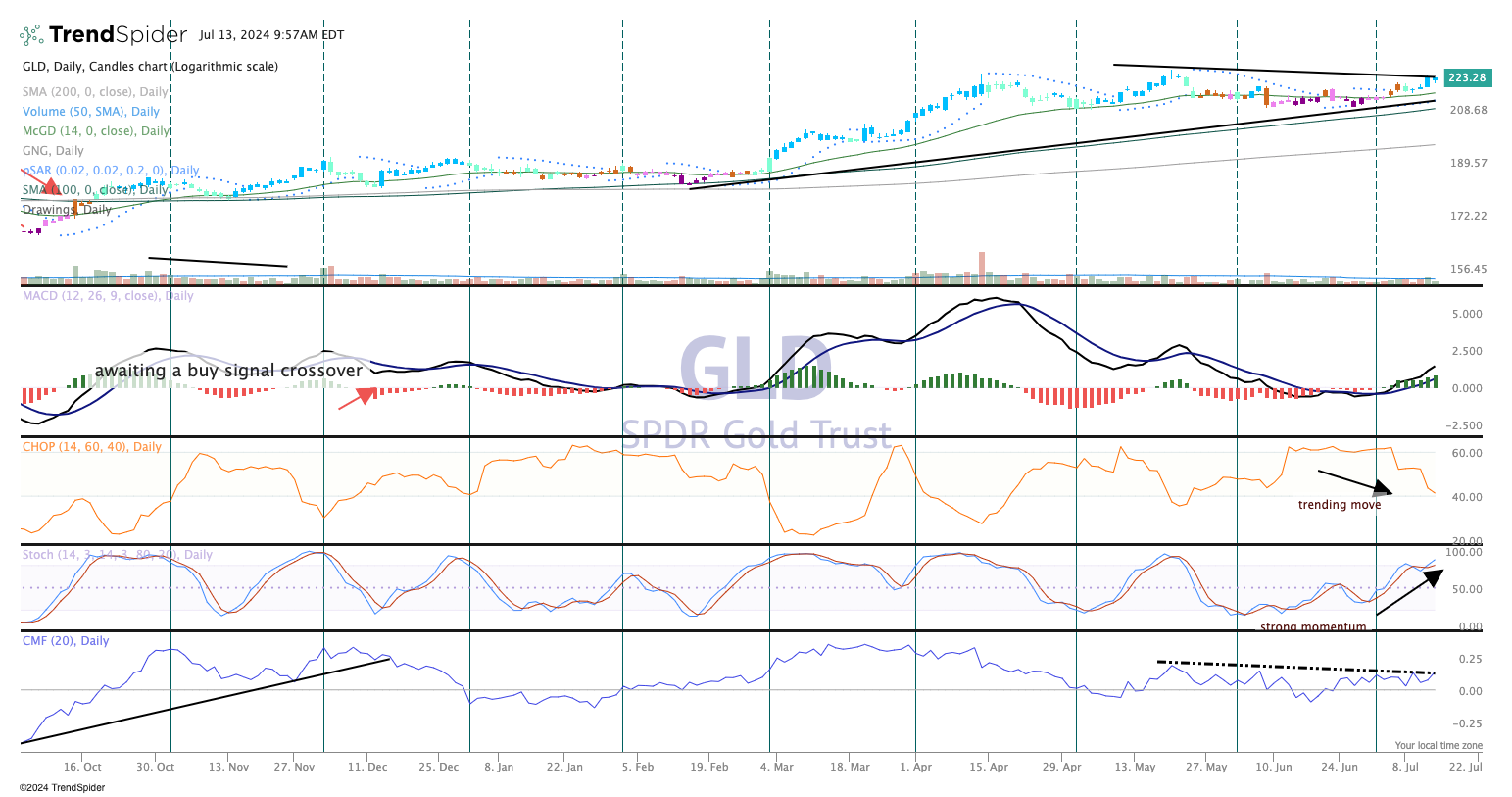Click the '22. Jul' date label
The image size is (1512, 797).
1465,767
